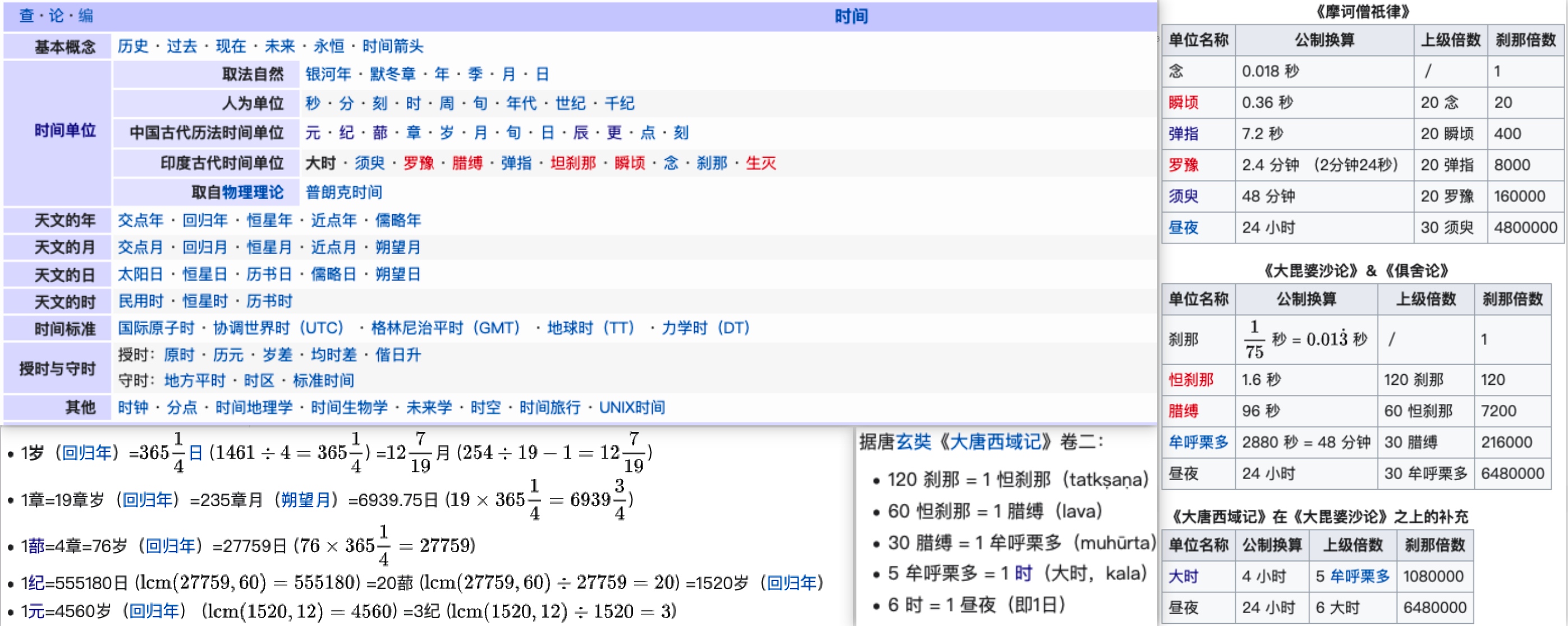Image resolution: width=1568 pixels, height=626 pixels.
Task: Open the 玄奘 link
Action: (x=913, y=441)
